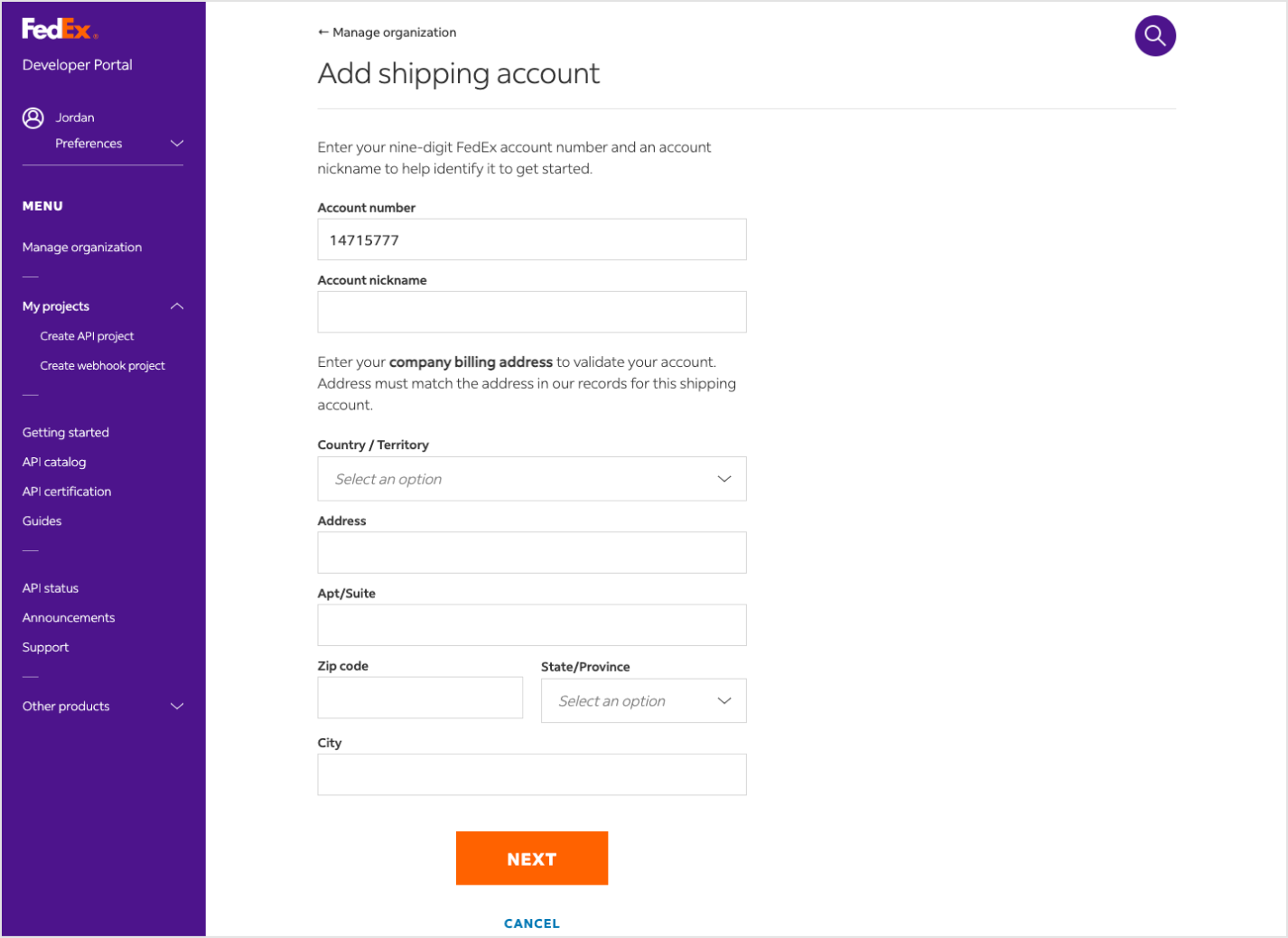Screen dimensions: 1288x938
Task: Open Manage organization in sidebar menu
Action: 82,248
